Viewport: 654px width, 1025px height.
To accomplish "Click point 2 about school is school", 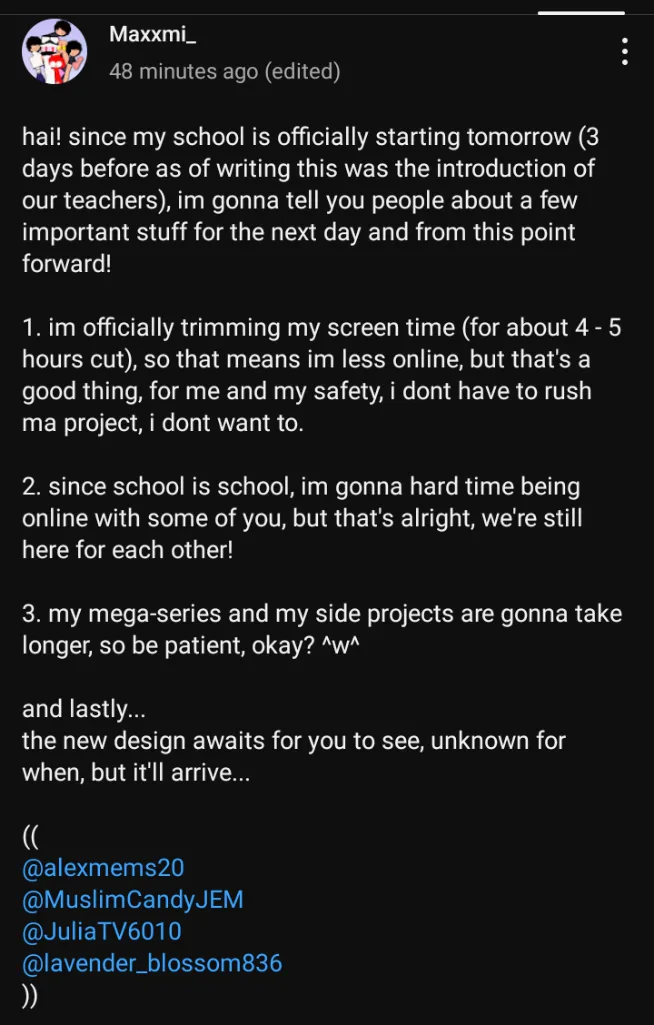I will (x=302, y=518).
